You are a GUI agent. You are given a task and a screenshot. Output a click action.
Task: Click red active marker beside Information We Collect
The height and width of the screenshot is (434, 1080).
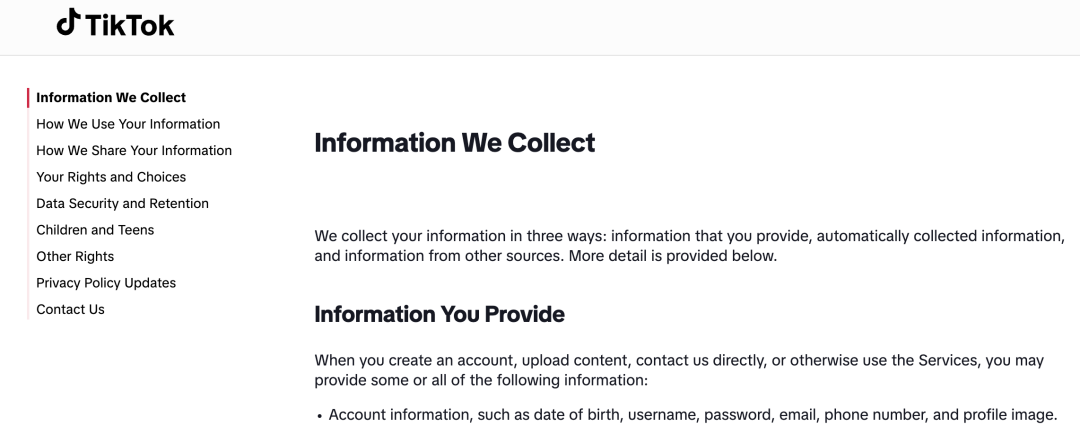click(28, 98)
